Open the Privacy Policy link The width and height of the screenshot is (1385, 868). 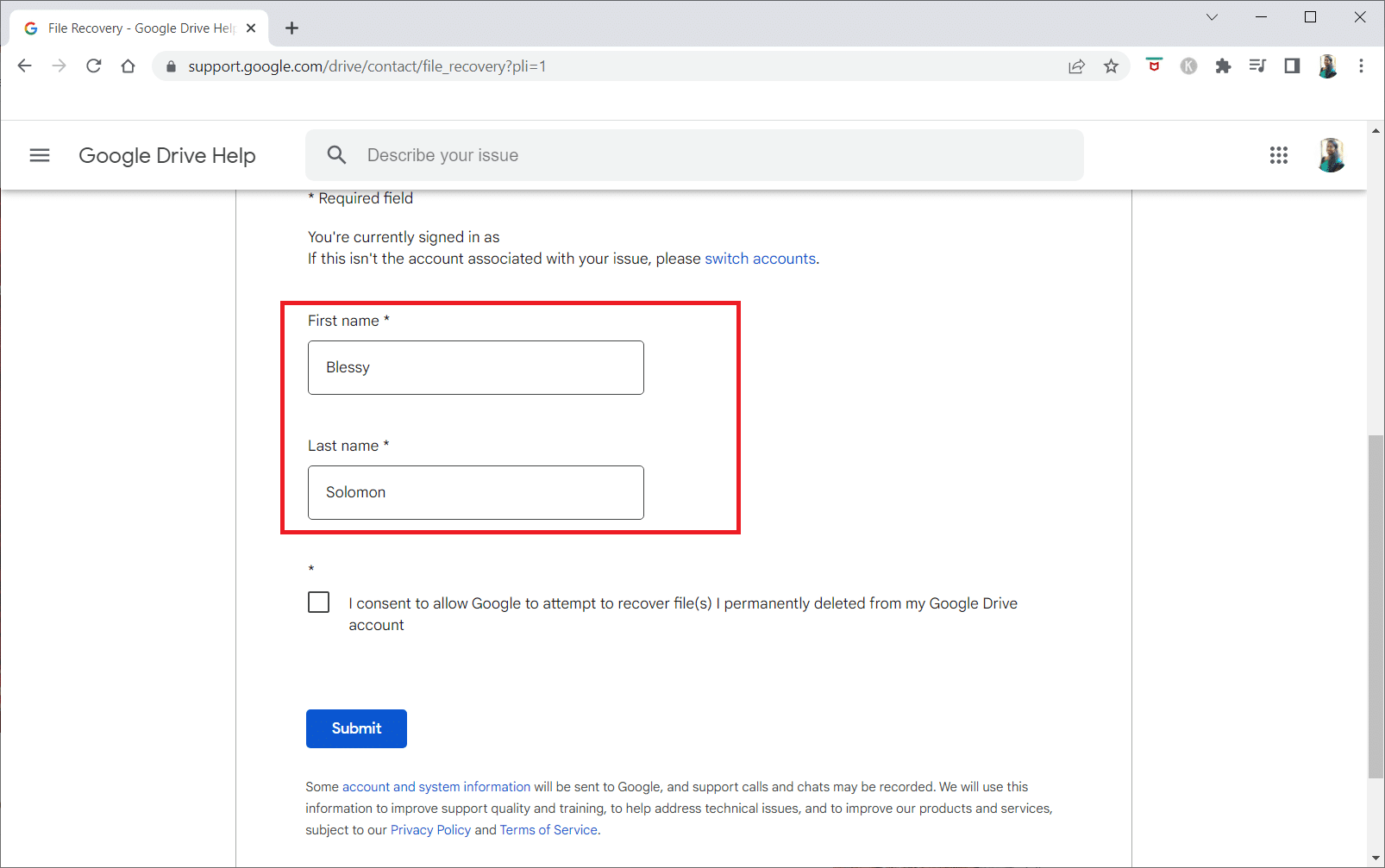pyautogui.click(x=430, y=830)
